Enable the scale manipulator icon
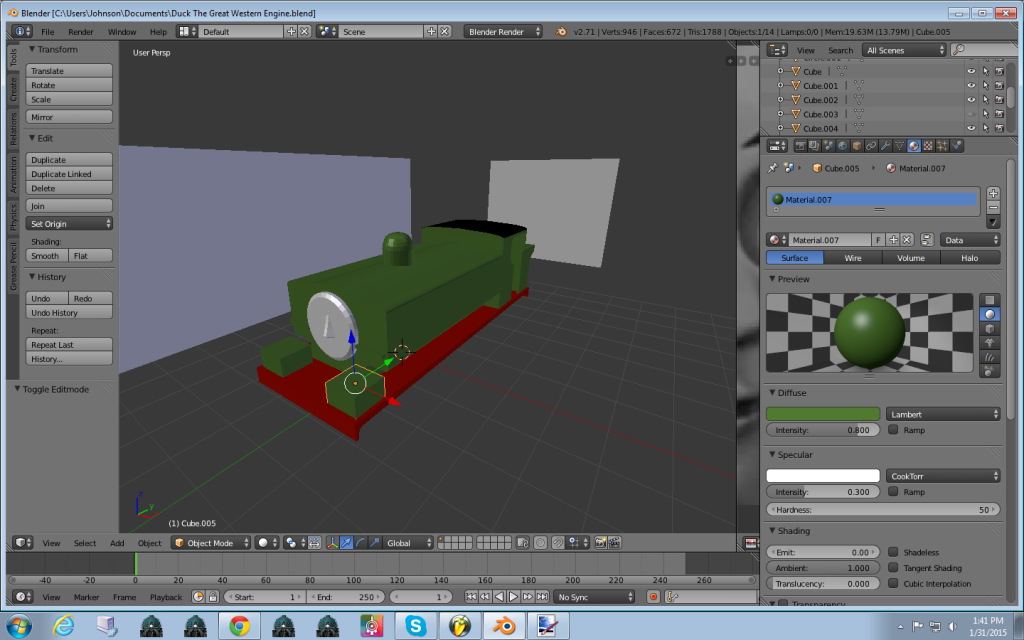This screenshot has width=1024, height=640. pos(375,543)
